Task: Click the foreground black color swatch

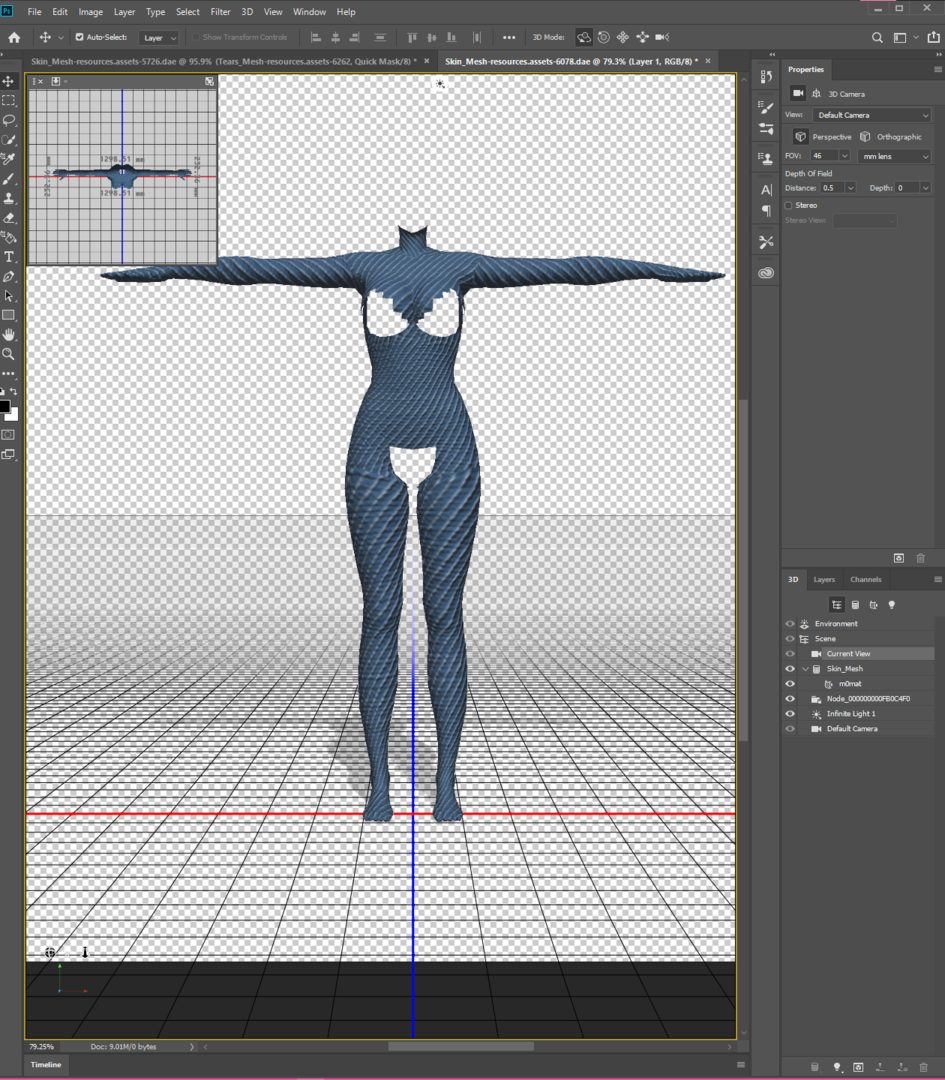Action: click(x=4, y=406)
